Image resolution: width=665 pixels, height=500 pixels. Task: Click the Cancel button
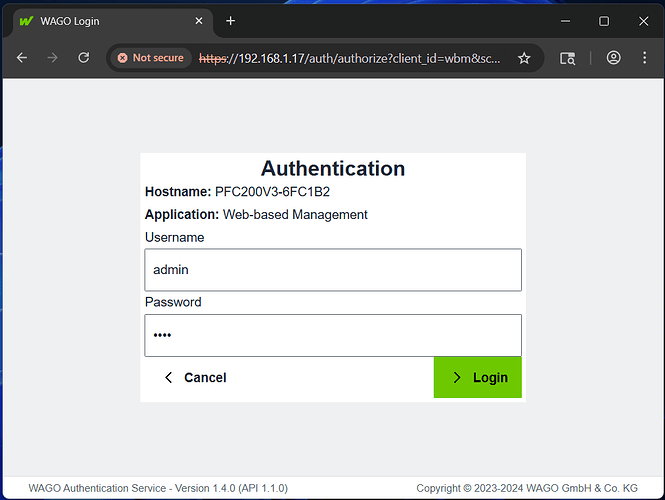(x=196, y=377)
